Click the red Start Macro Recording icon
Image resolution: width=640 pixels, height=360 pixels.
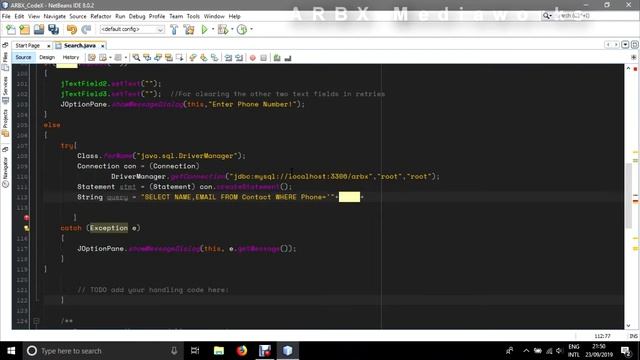coord(253,58)
